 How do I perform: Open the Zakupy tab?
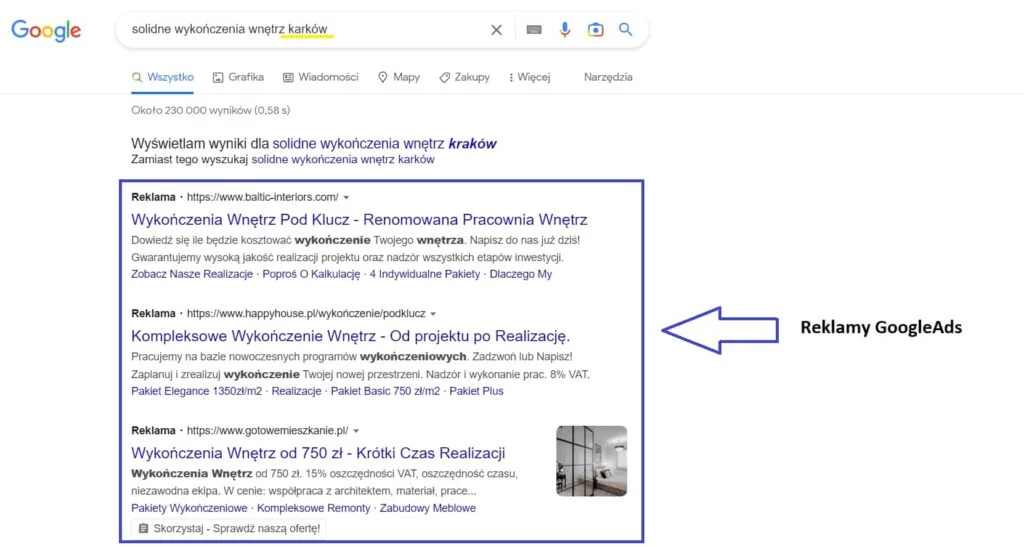pos(464,77)
